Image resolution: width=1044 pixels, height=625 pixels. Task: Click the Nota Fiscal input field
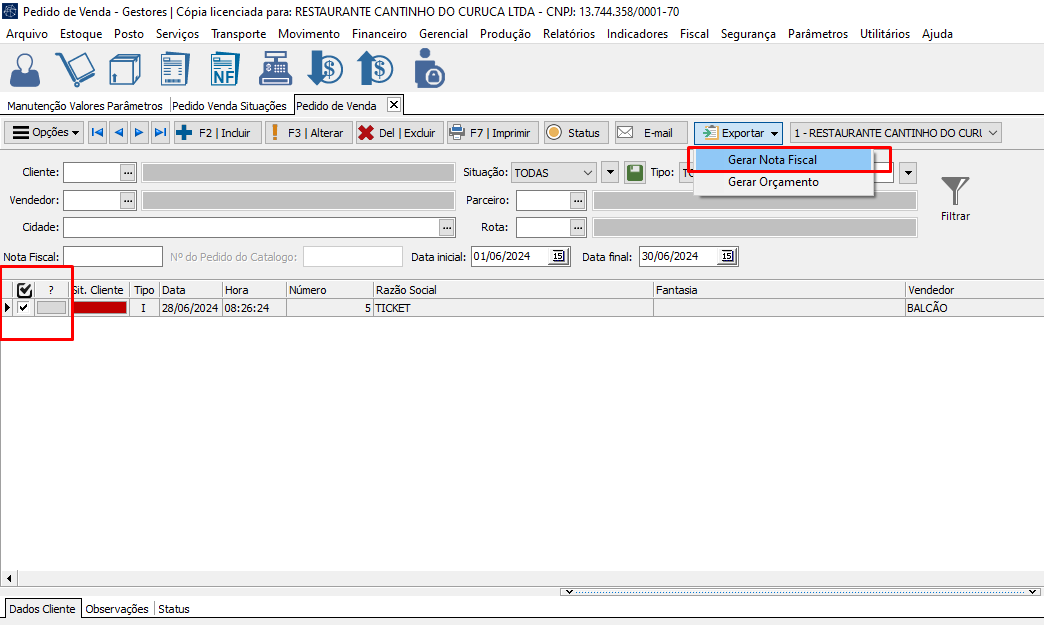tap(112, 257)
